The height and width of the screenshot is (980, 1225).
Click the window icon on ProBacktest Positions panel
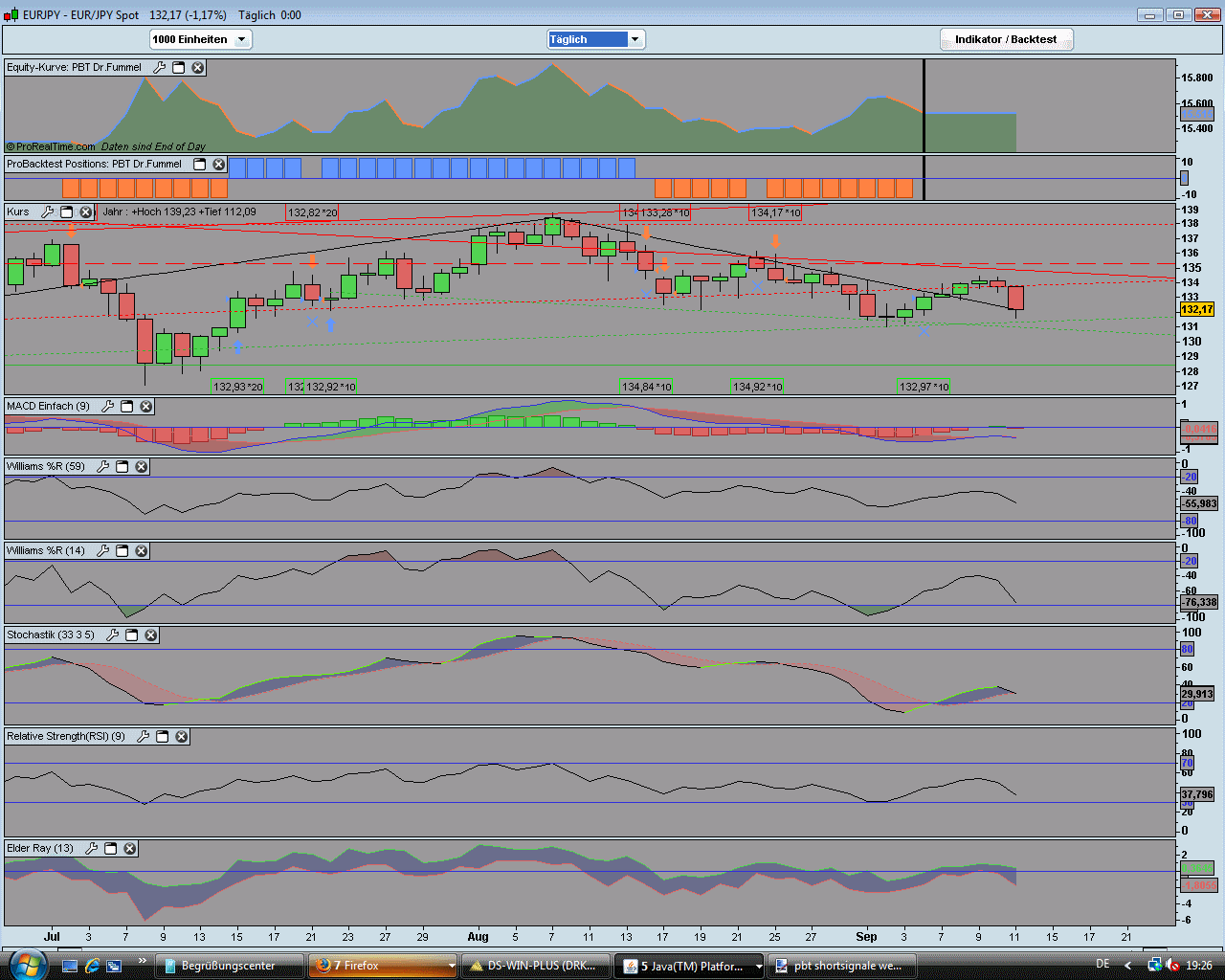200,165
